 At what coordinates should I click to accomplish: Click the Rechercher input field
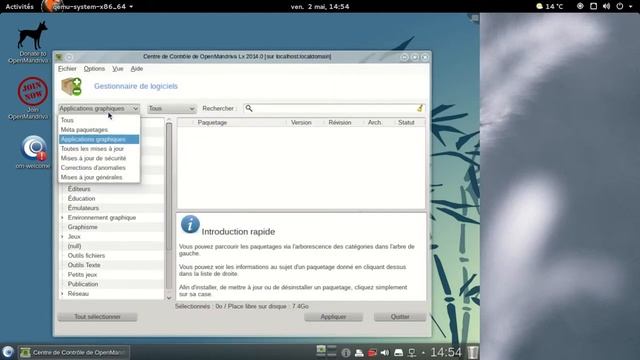point(334,108)
